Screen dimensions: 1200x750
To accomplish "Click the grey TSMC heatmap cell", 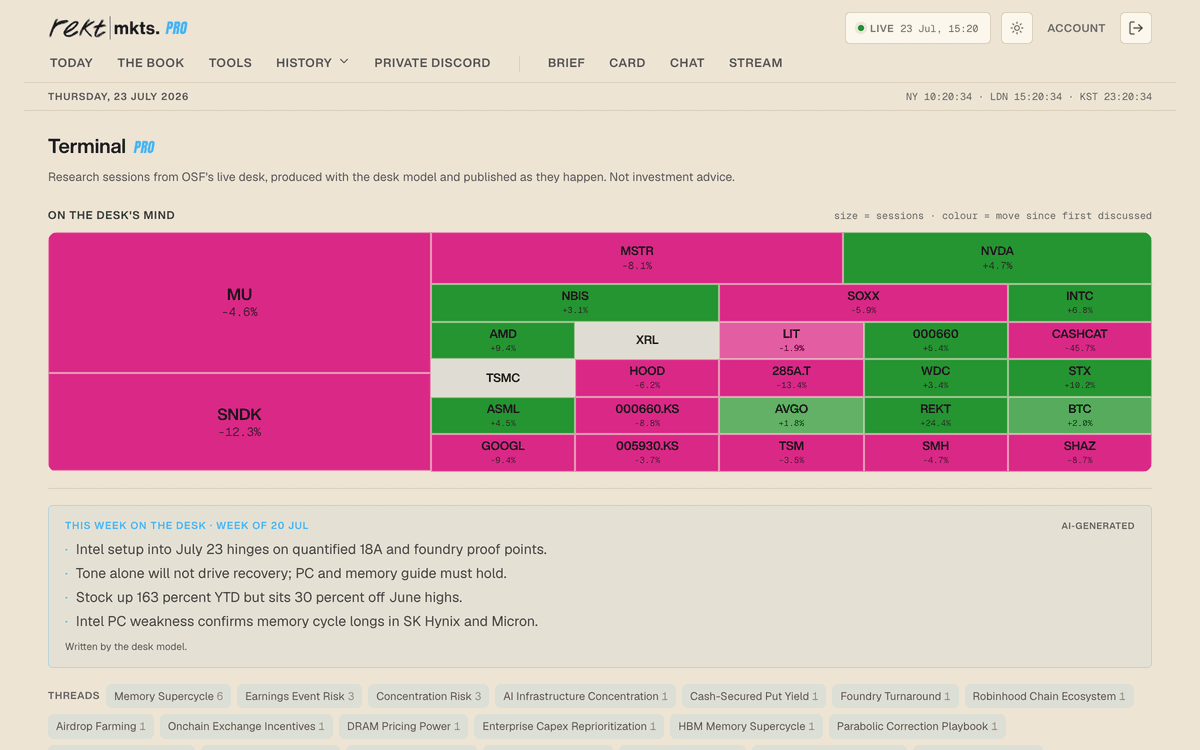I will pyautogui.click(x=503, y=378).
